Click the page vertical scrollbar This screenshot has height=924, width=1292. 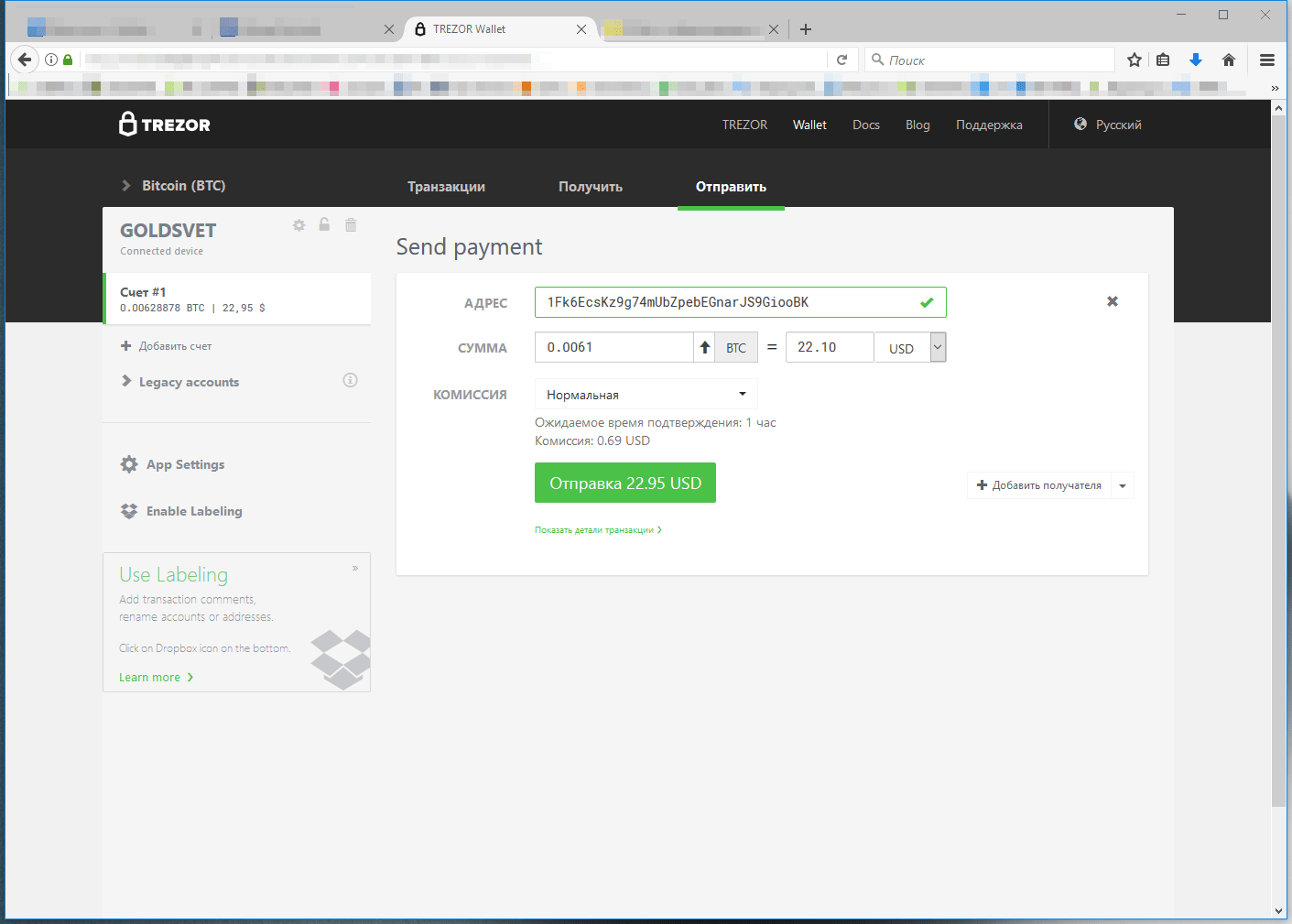1279,460
